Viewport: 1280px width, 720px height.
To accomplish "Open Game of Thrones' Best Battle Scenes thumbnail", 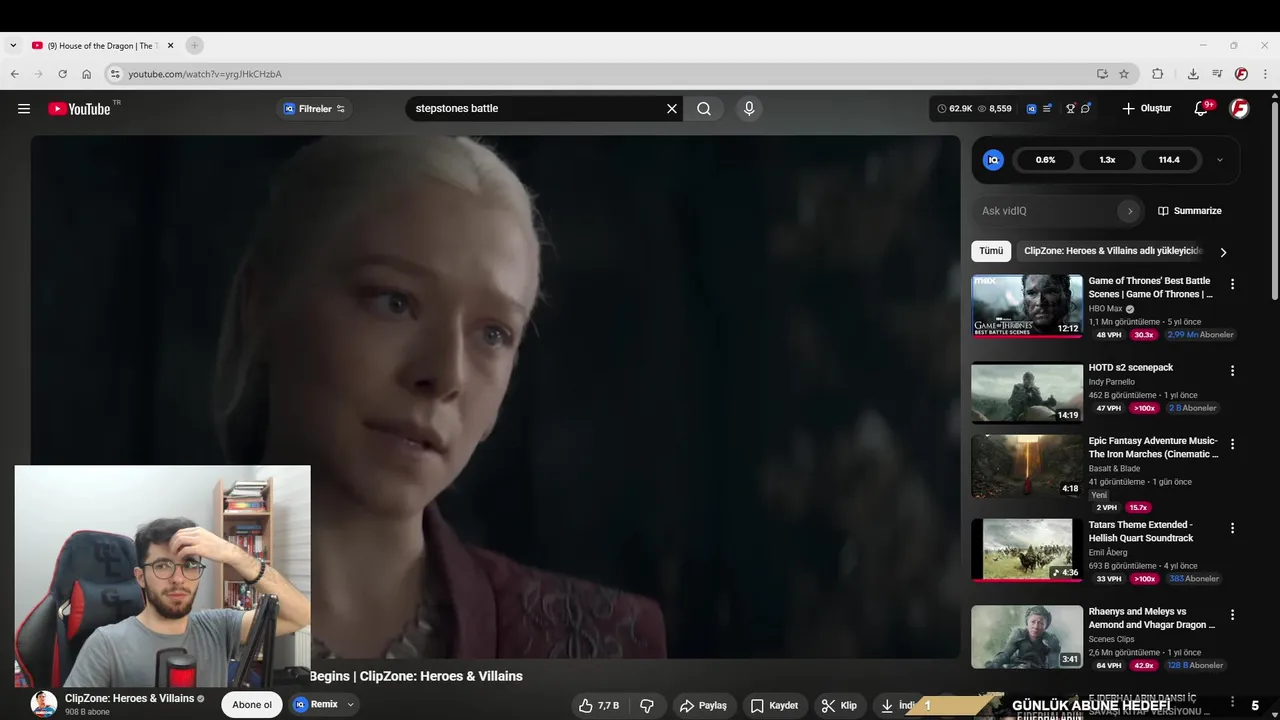I will [x=1027, y=306].
